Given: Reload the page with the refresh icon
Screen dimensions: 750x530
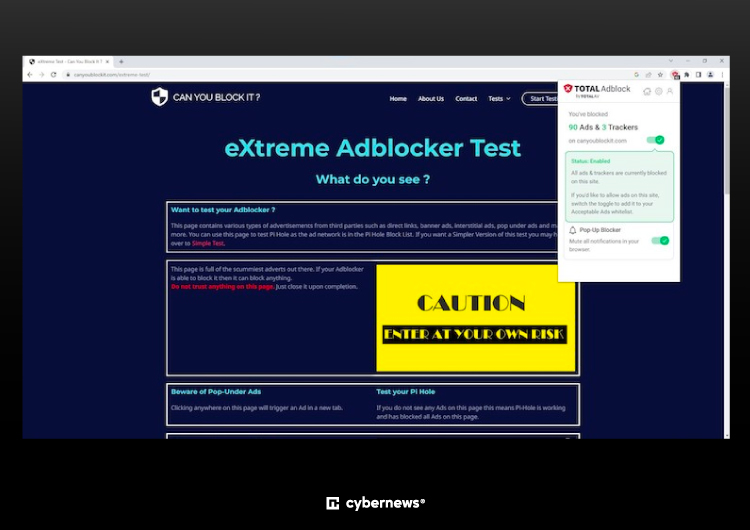Looking at the screenshot, I should click(54, 75).
